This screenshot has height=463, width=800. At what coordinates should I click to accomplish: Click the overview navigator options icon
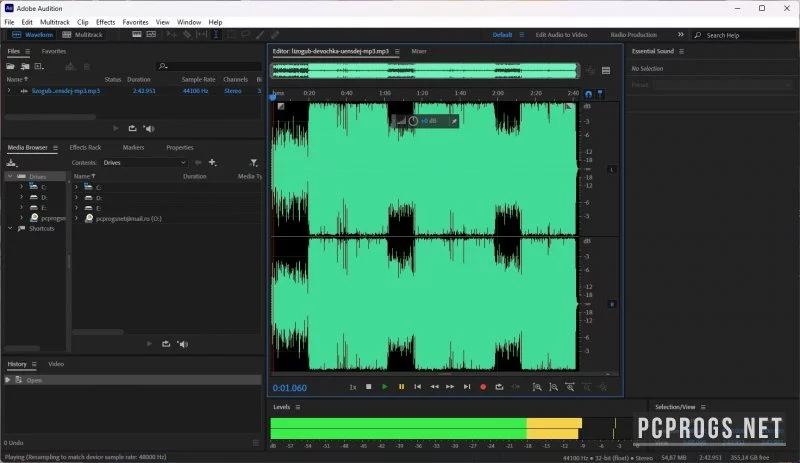(x=606, y=70)
